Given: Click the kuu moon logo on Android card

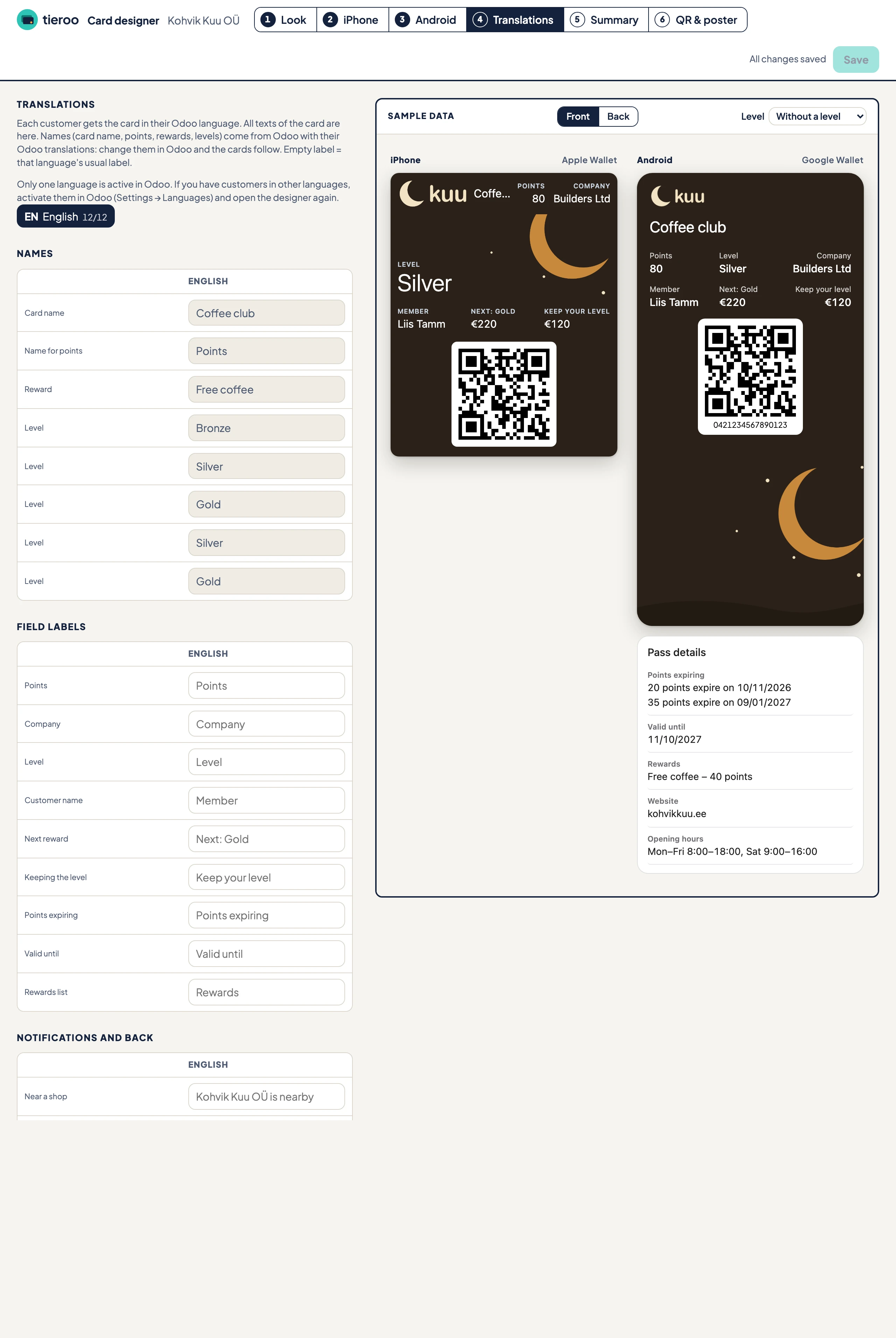Looking at the screenshot, I should coord(677,196).
